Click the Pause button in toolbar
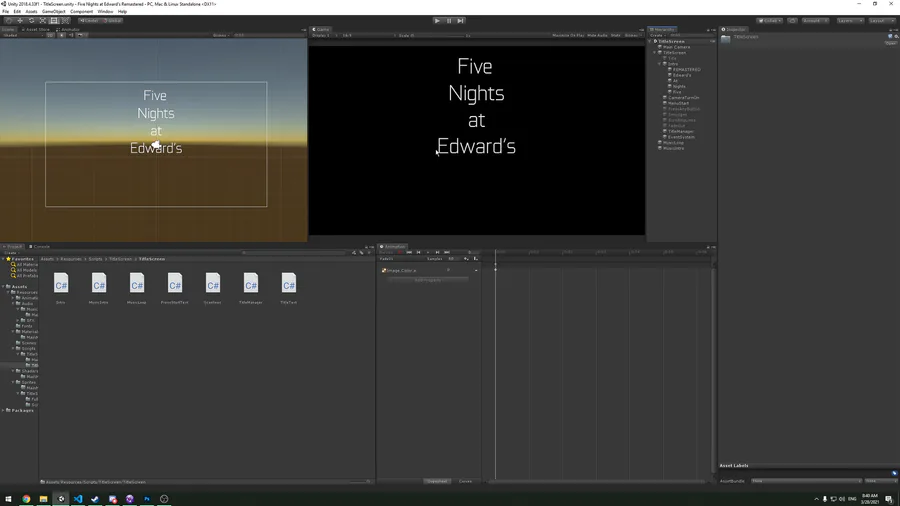900x506 pixels. (449, 21)
